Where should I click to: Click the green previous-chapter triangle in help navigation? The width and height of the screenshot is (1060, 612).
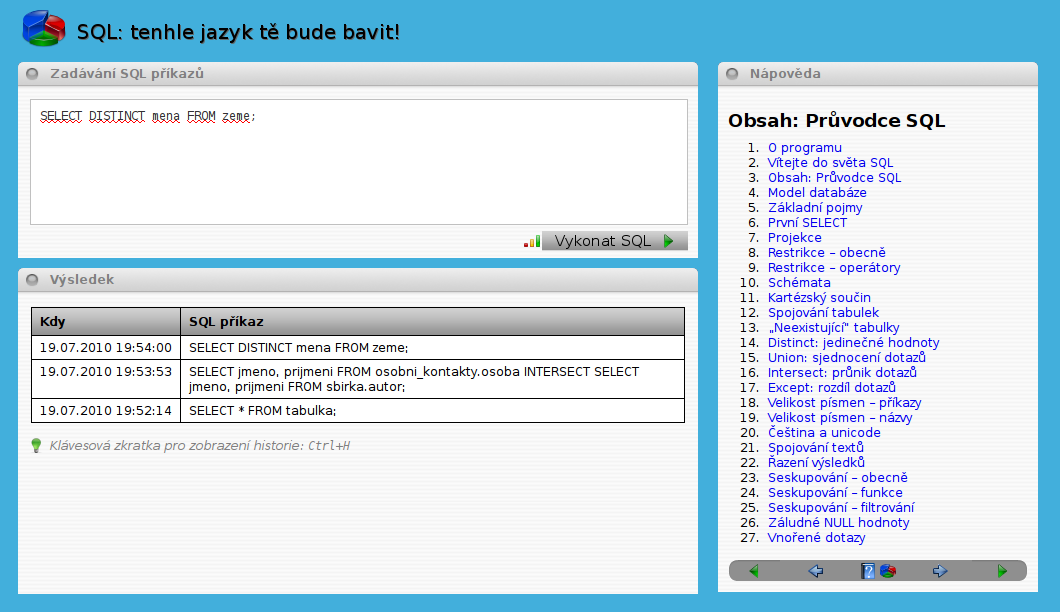point(753,571)
